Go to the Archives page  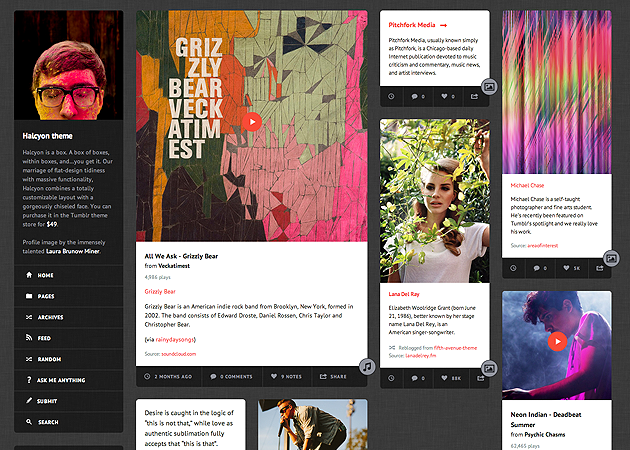click(x=50, y=317)
